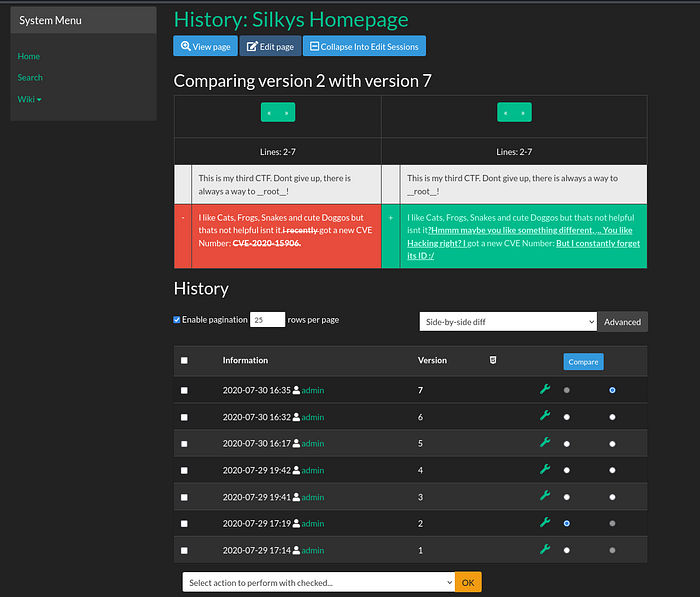This screenshot has height=597, width=700.
Task: Click the rows per page input field
Action: click(x=267, y=320)
